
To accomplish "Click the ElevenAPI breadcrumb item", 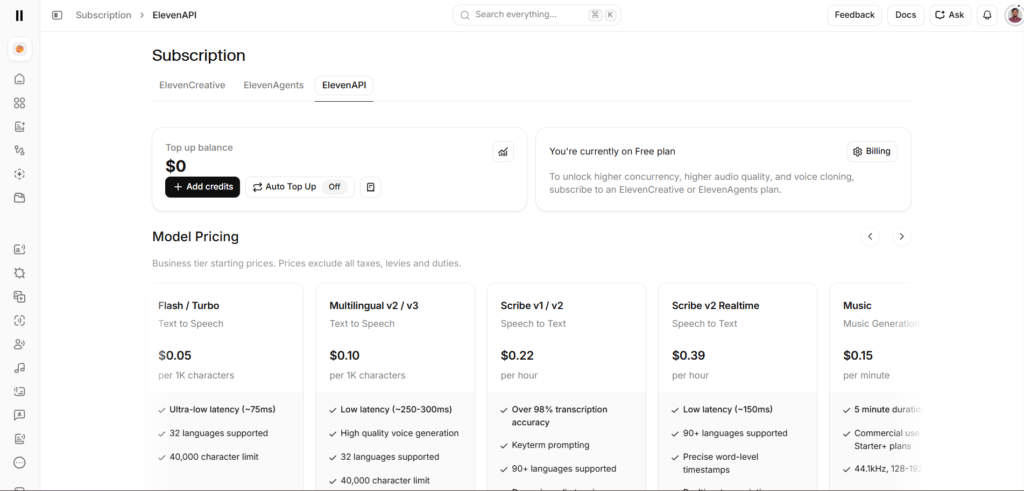I will pos(174,15).
